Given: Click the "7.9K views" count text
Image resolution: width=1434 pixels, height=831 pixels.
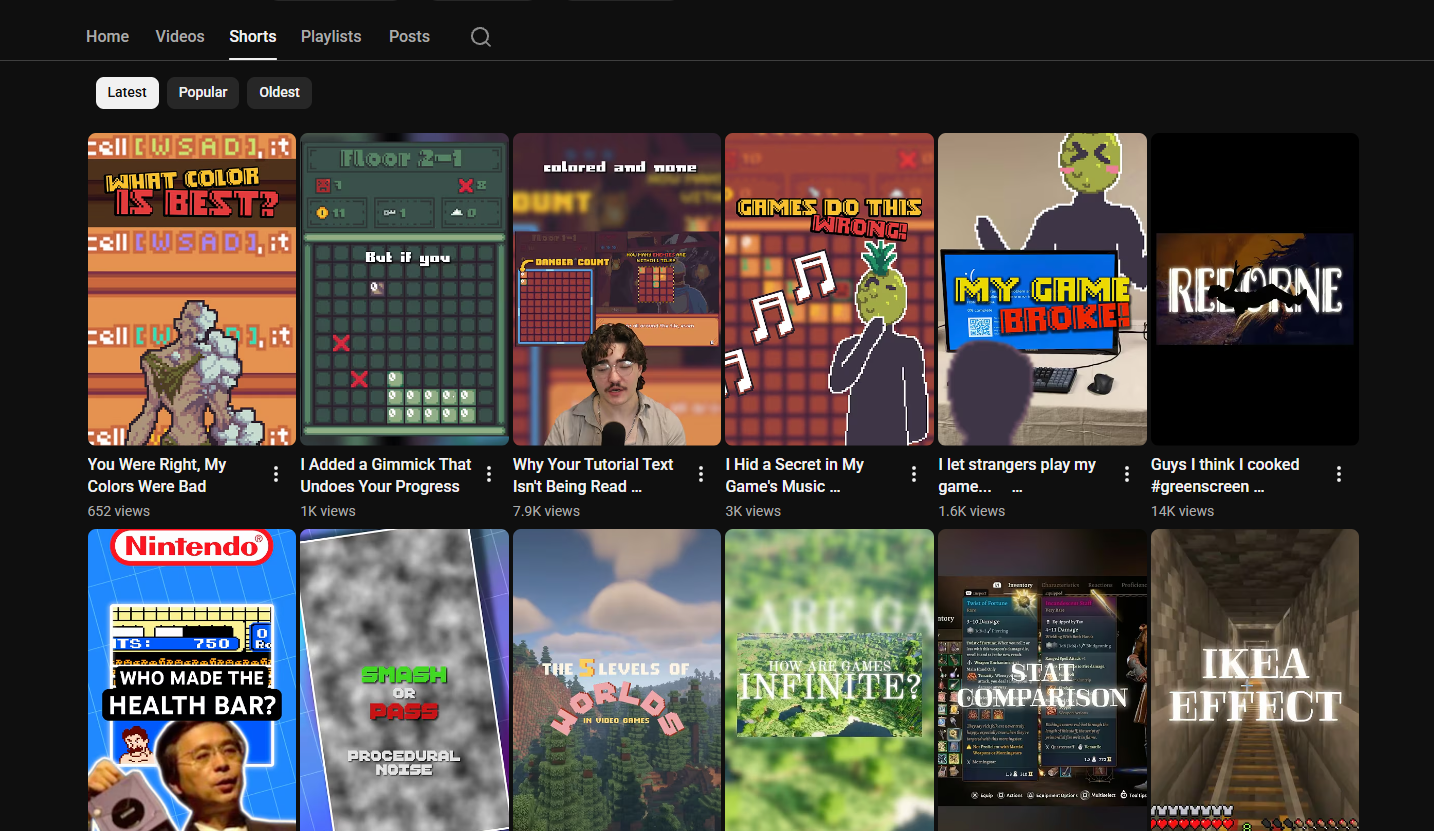Looking at the screenshot, I should pyautogui.click(x=547, y=511).
